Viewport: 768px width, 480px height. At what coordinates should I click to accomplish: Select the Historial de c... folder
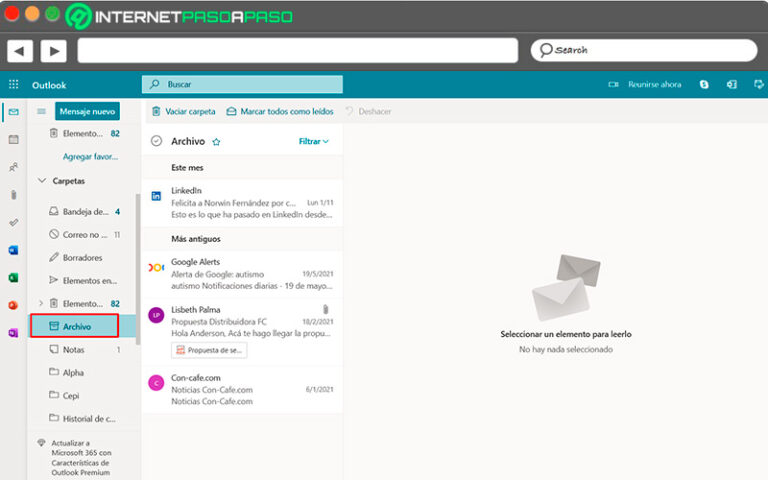84,419
